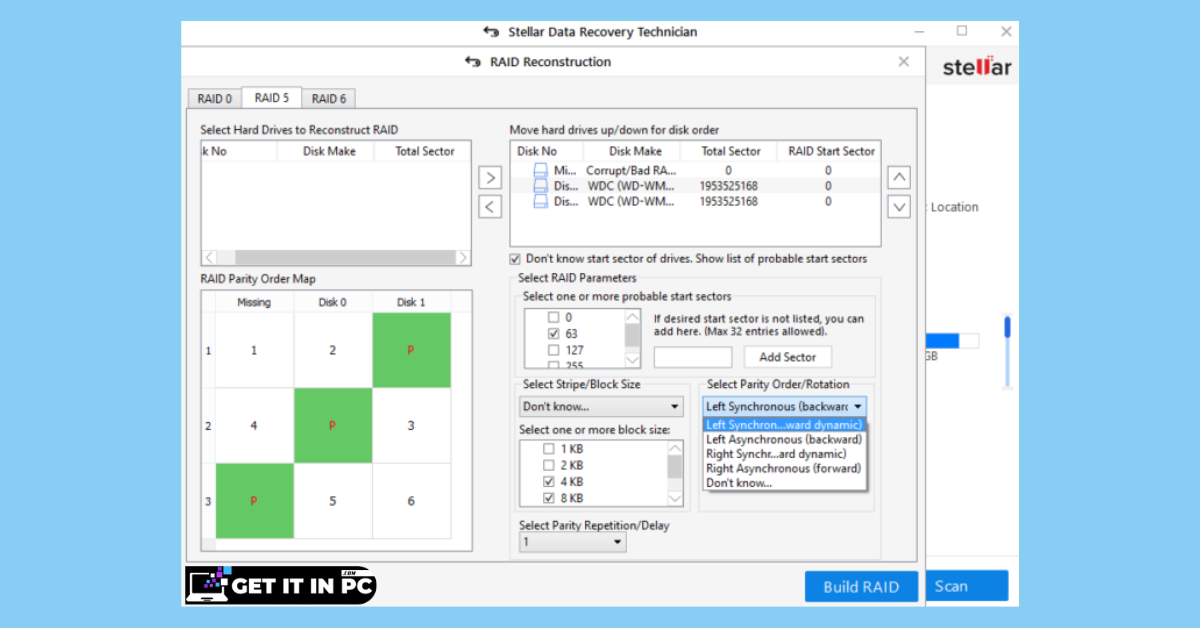Click the RAID Start Sector column header
1200x628 pixels.
(x=831, y=151)
